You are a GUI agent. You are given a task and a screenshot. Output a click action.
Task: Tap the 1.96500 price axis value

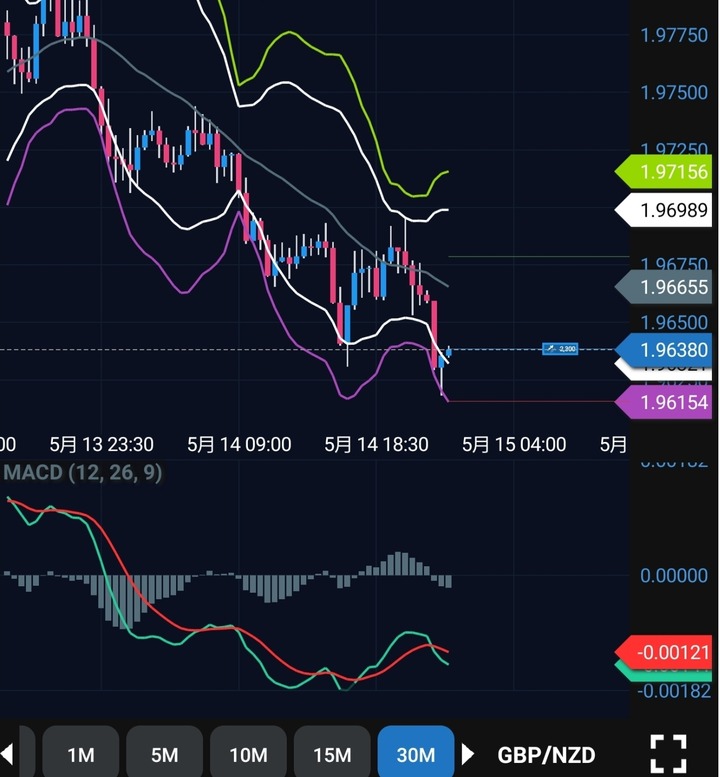pos(674,323)
